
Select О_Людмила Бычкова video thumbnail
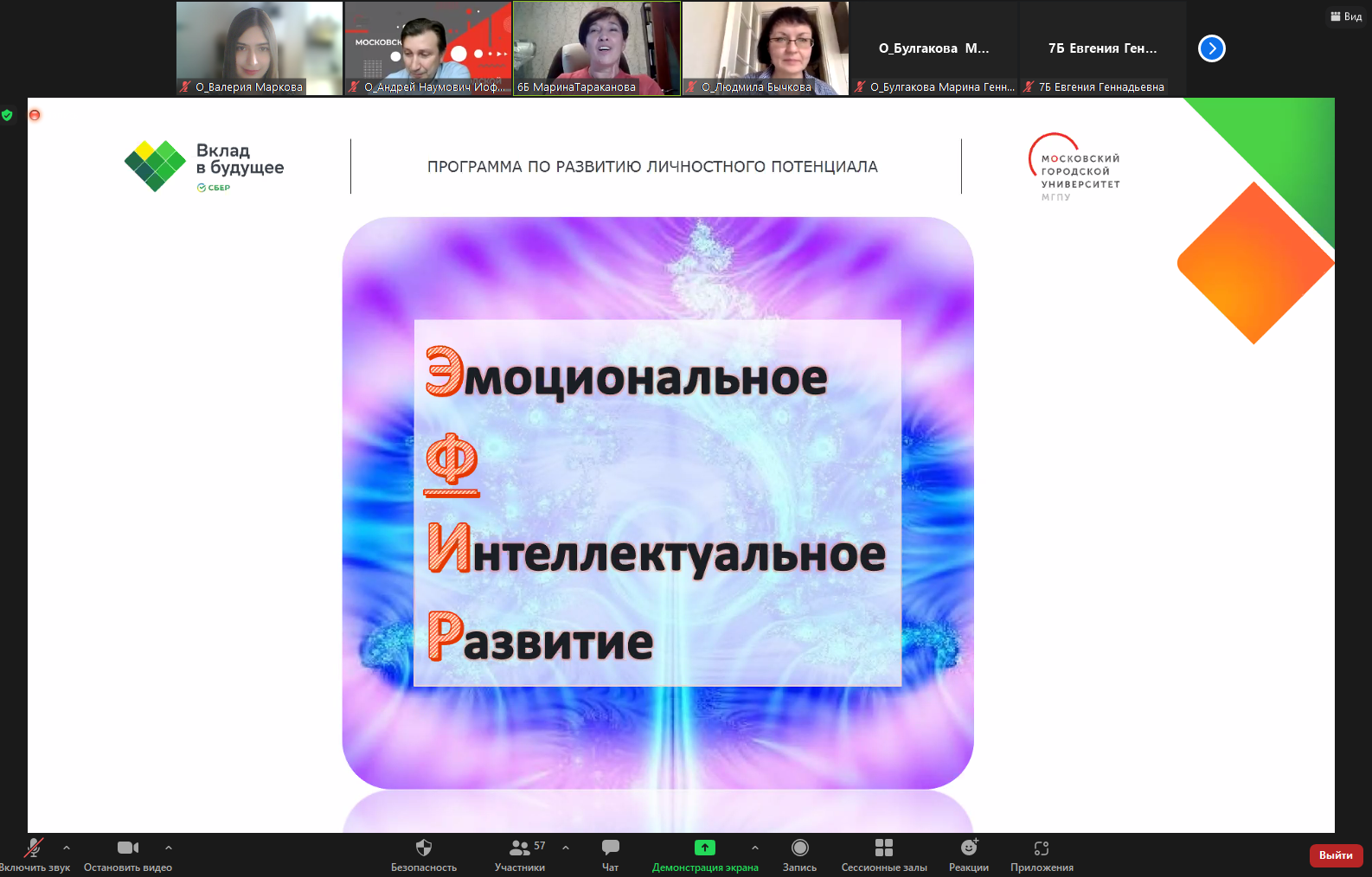point(766,48)
